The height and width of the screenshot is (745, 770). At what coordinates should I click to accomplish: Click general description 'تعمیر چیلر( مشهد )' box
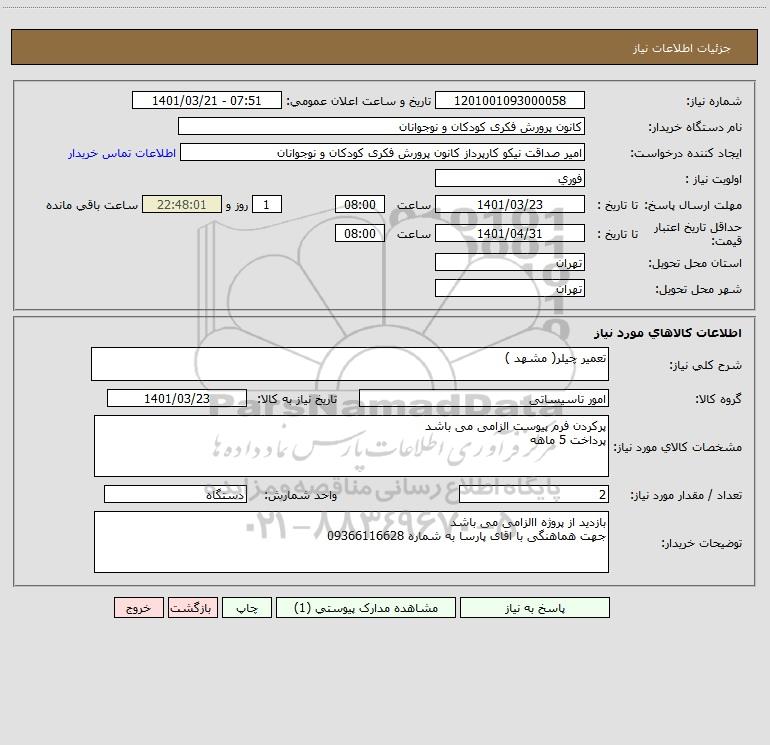350,364
